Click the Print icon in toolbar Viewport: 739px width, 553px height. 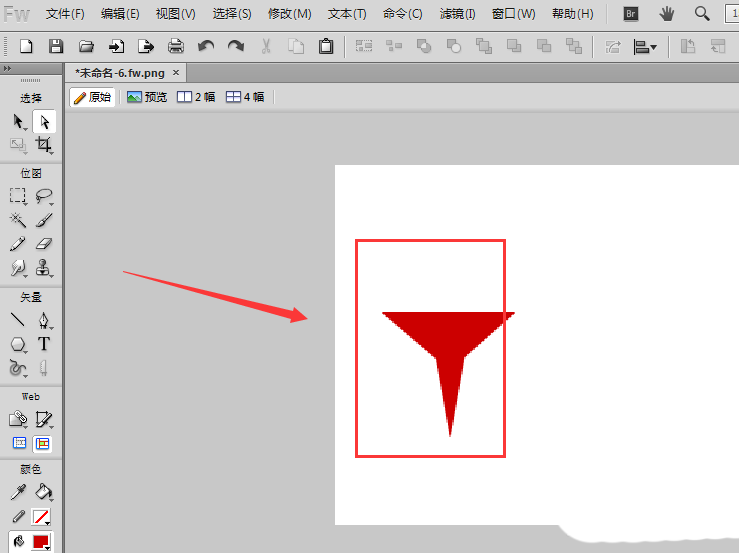[x=176, y=46]
